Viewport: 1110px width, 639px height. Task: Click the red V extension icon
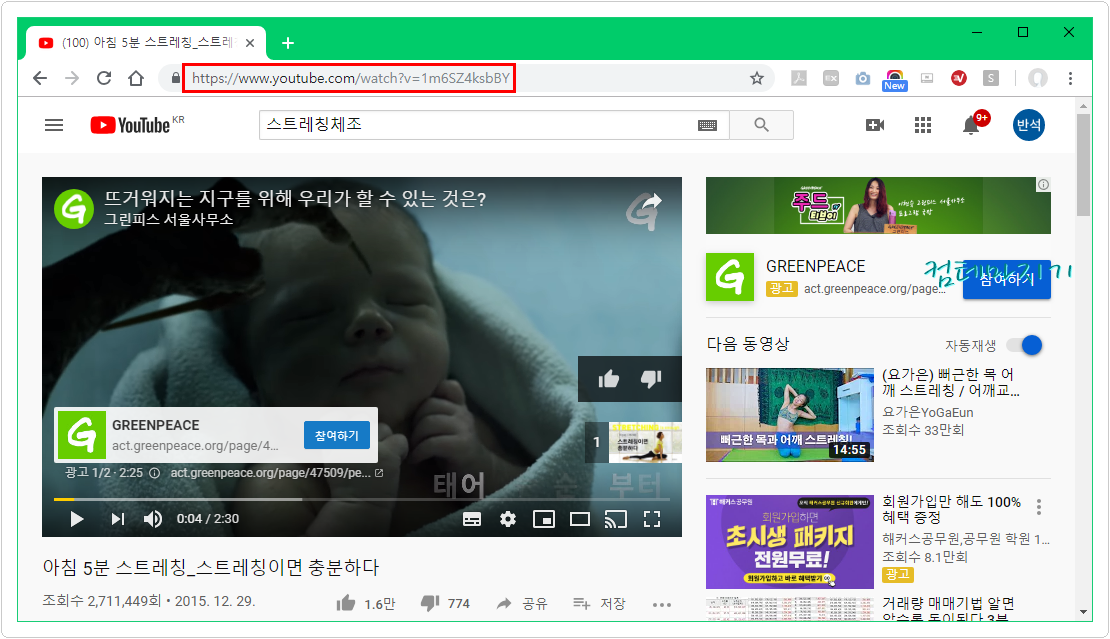(x=959, y=79)
